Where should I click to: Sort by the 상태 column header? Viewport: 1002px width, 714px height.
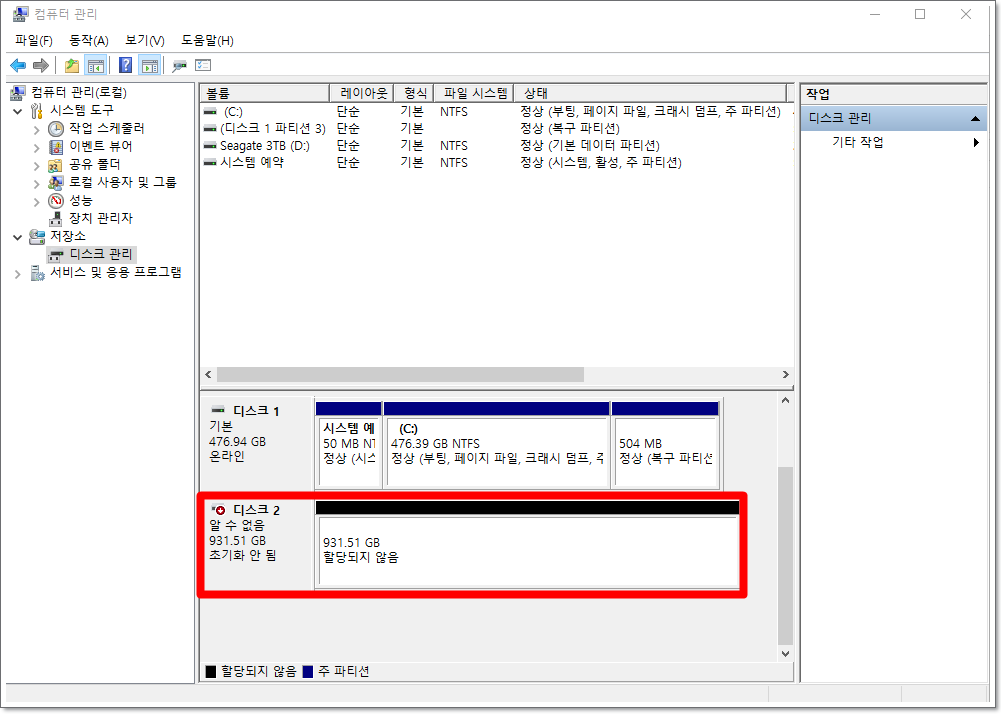(x=650, y=93)
